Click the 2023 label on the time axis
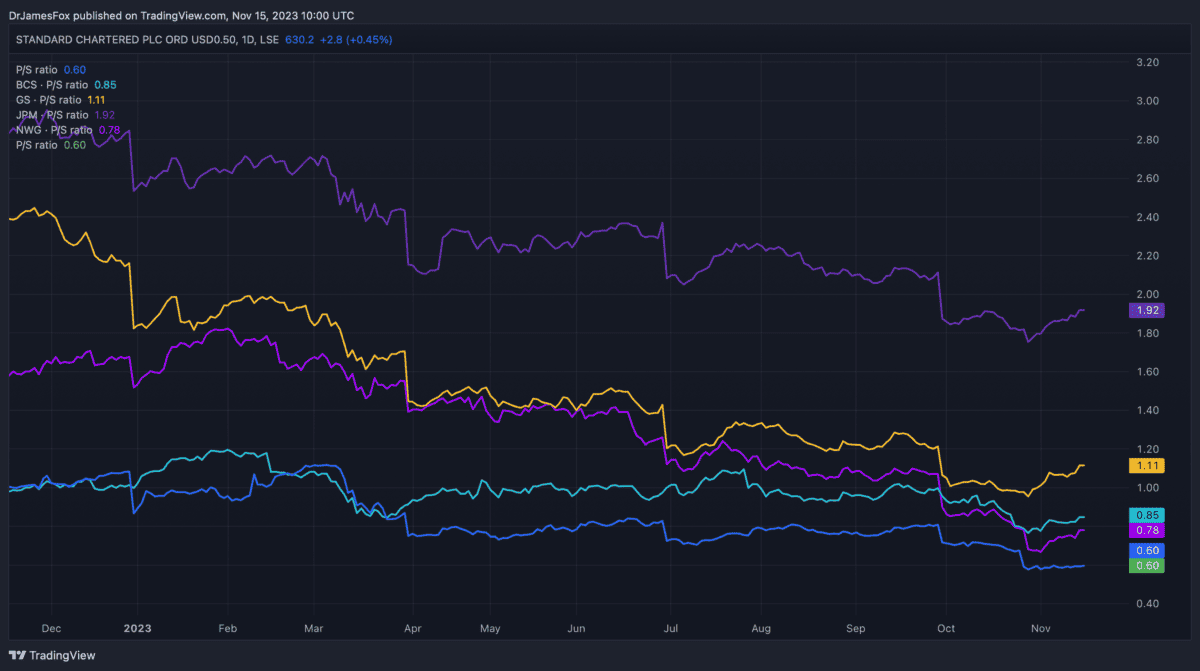The image size is (1200, 671). [137, 629]
